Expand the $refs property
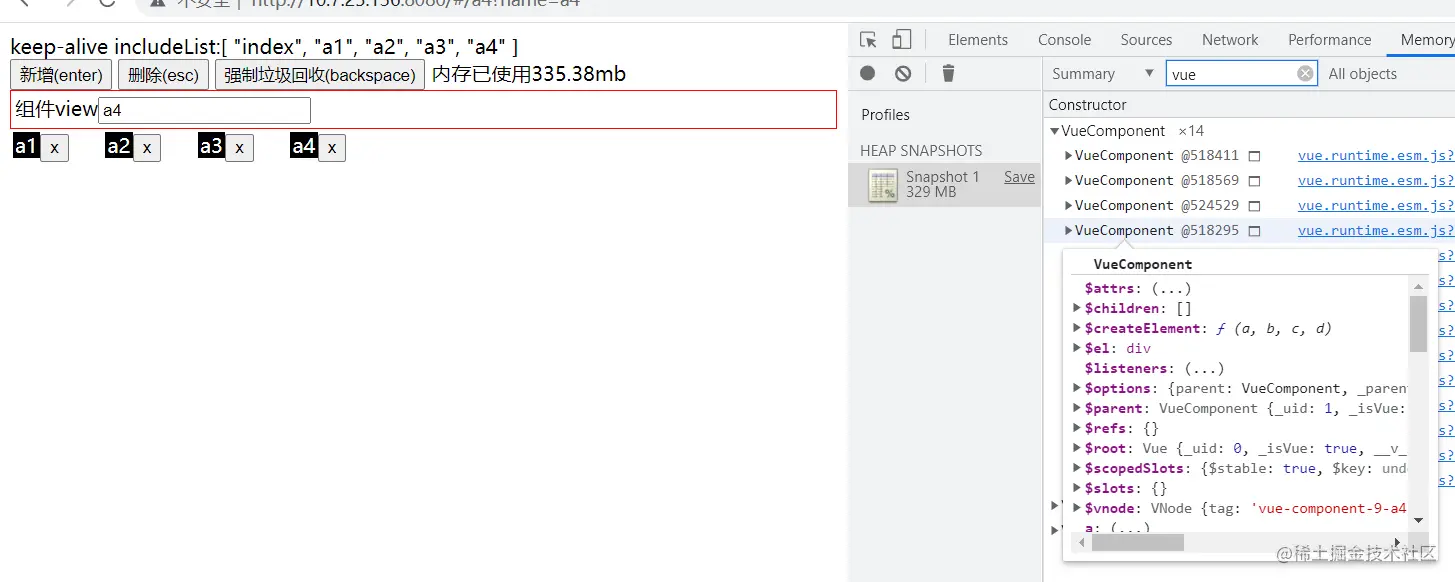This screenshot has width=1455, height=582. 1077,428
